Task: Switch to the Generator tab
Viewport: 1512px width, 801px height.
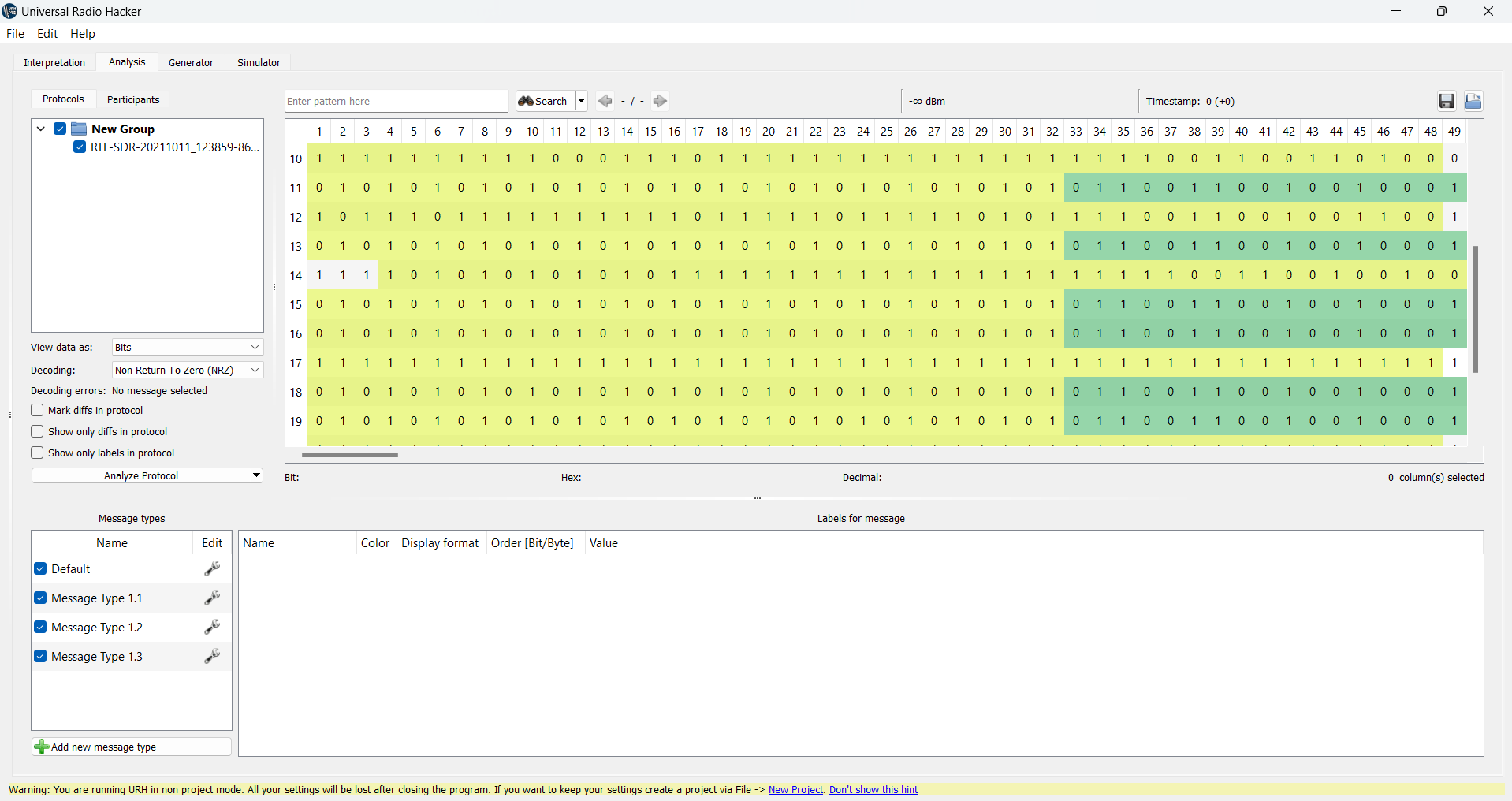Action: tap(191, 62)
